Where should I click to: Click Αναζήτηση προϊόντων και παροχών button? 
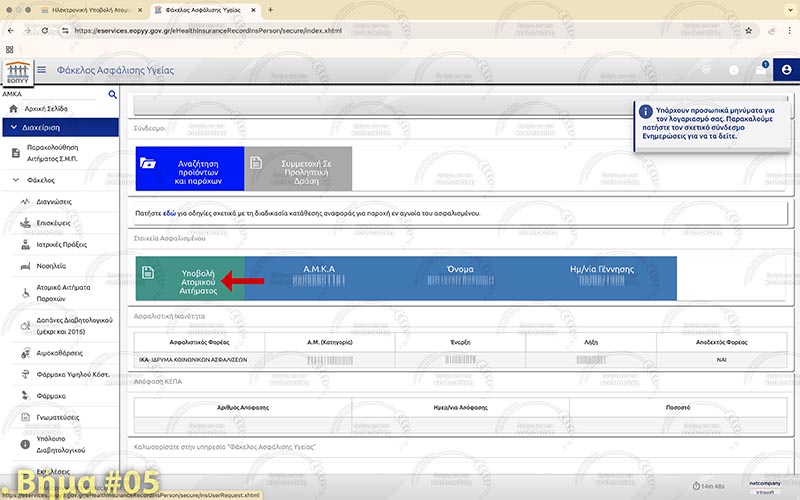click(190, 168)
